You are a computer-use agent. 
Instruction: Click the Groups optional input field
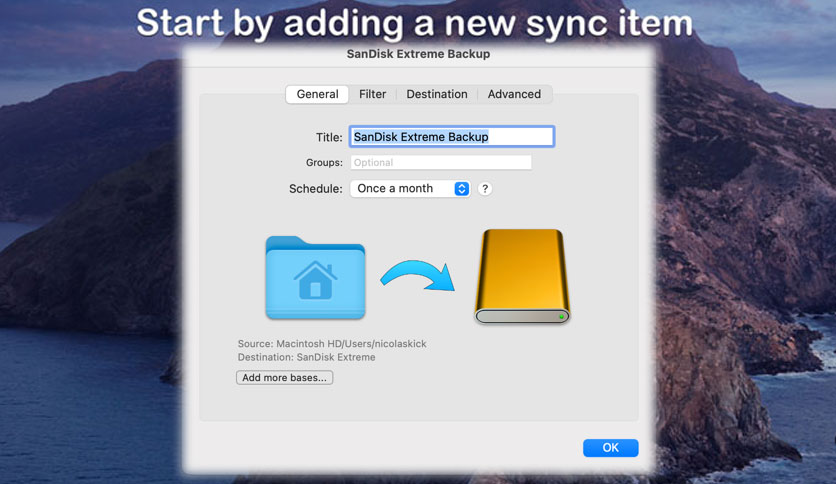(441, 163)
